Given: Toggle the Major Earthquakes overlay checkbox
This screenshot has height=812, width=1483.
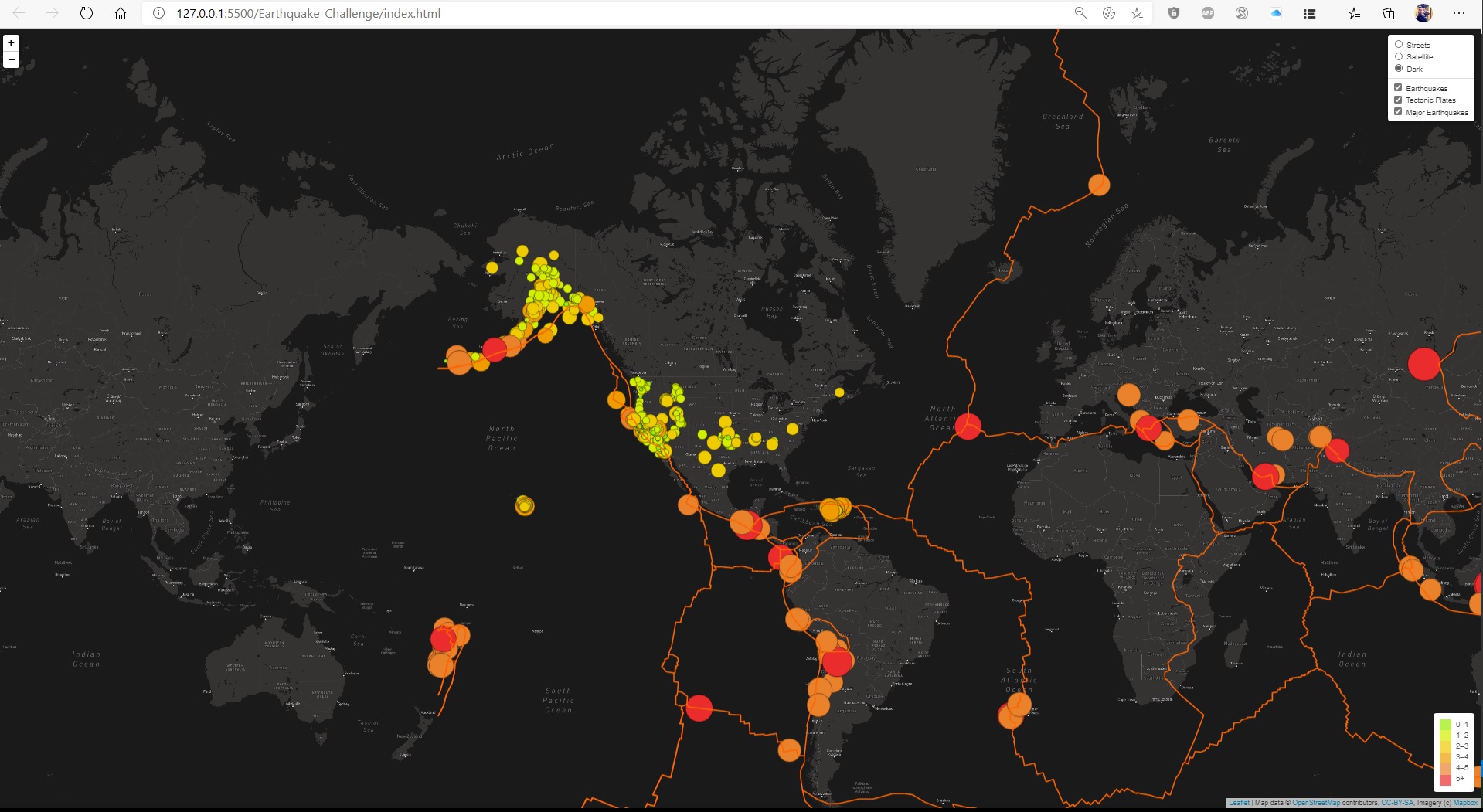Looking at the screenshot, I should pyautogui.click(x=1398, y=112).
